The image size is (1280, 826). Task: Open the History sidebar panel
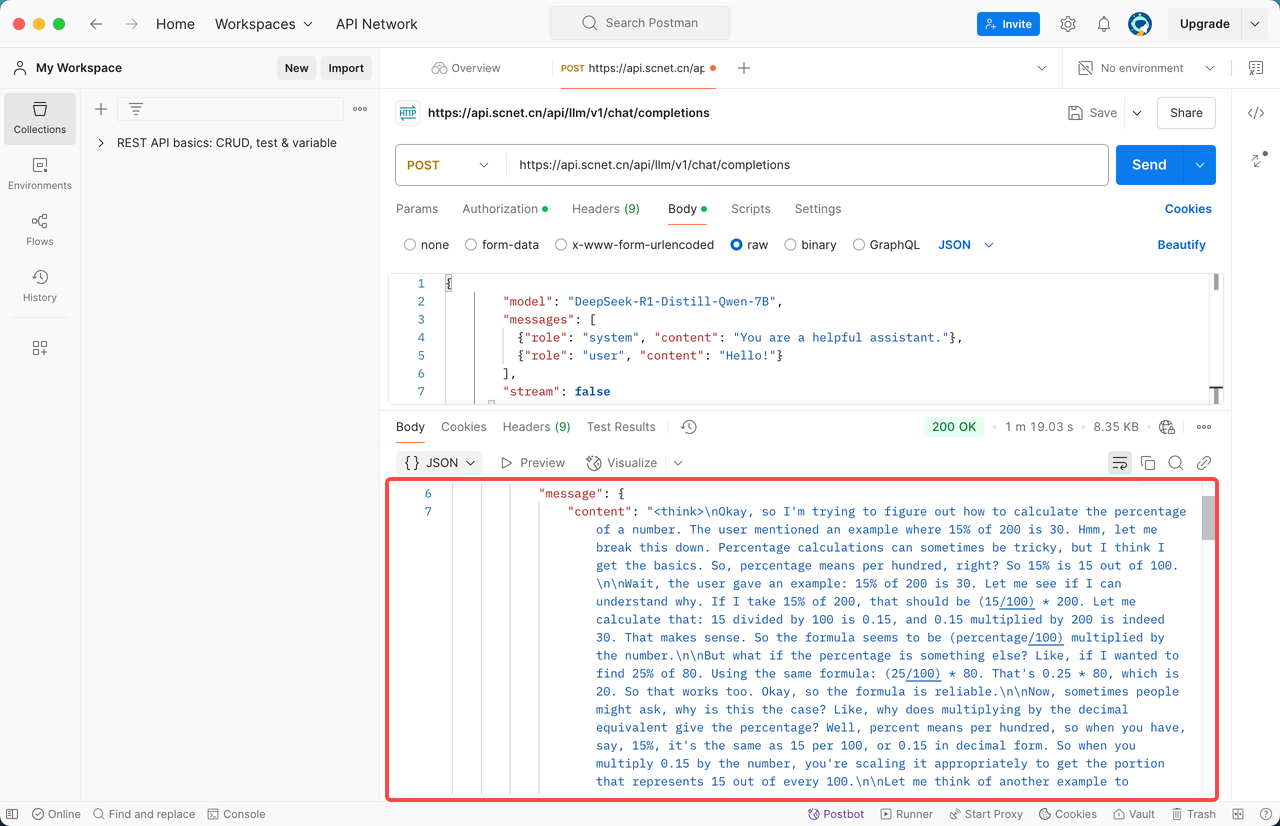coord(40,286)
